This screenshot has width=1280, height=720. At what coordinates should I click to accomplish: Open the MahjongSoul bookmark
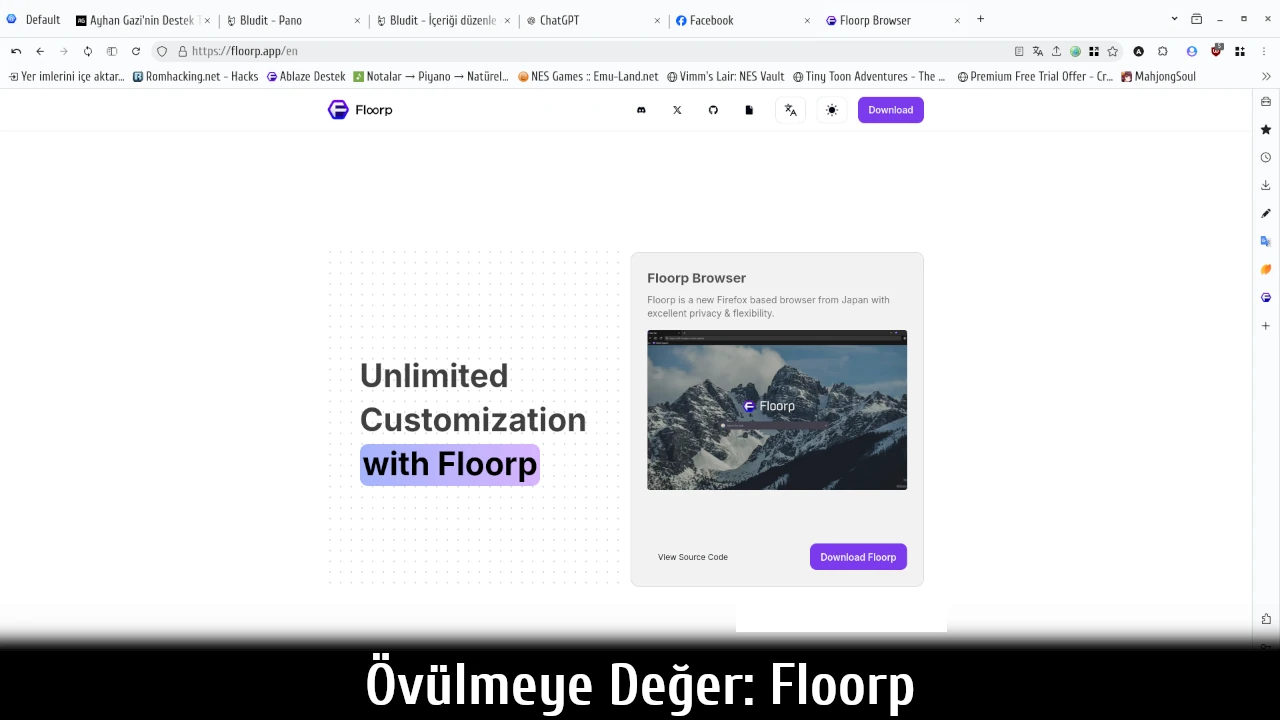[1158, 76]
